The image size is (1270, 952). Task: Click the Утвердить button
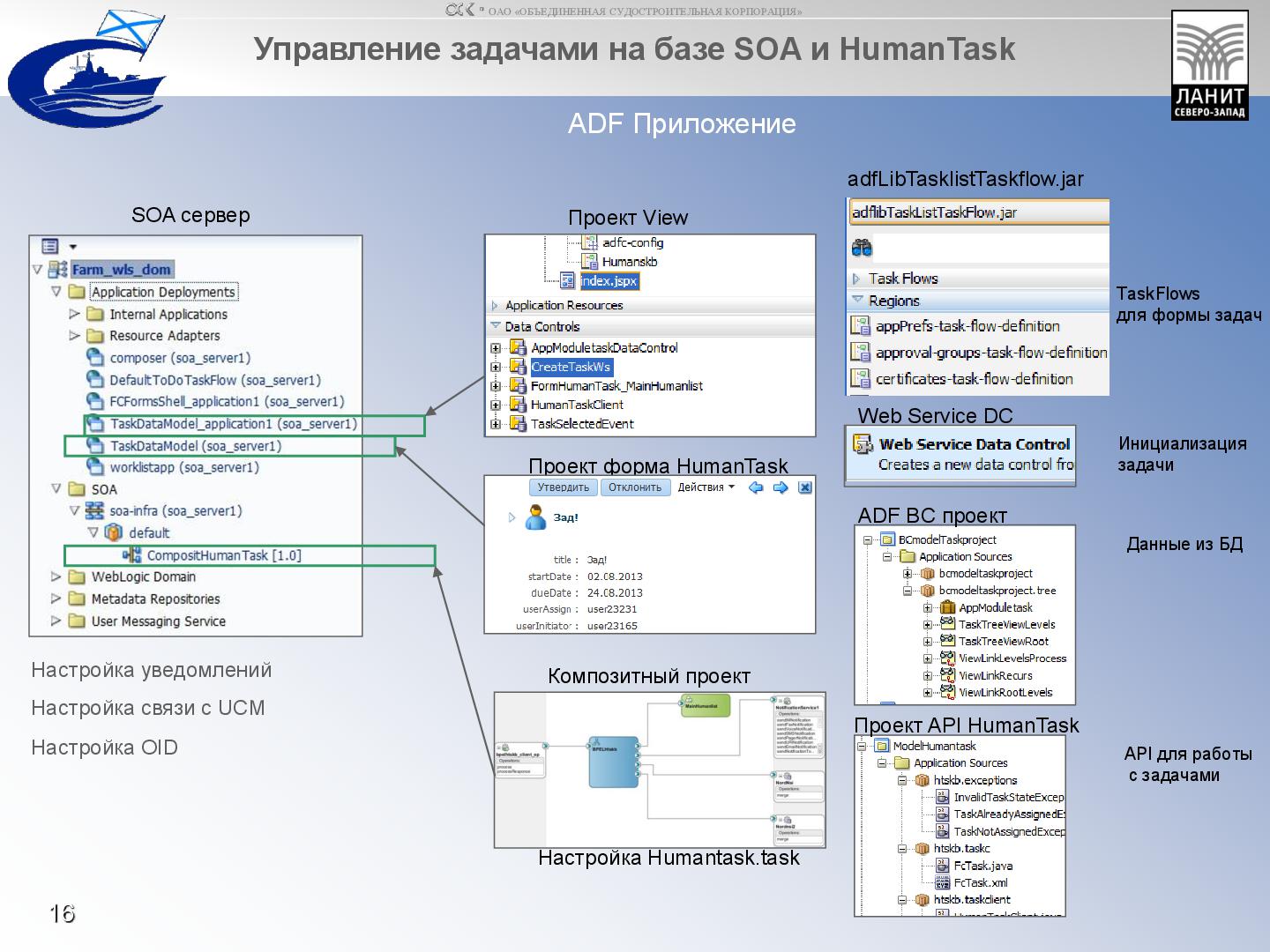[x=561, y=487]
